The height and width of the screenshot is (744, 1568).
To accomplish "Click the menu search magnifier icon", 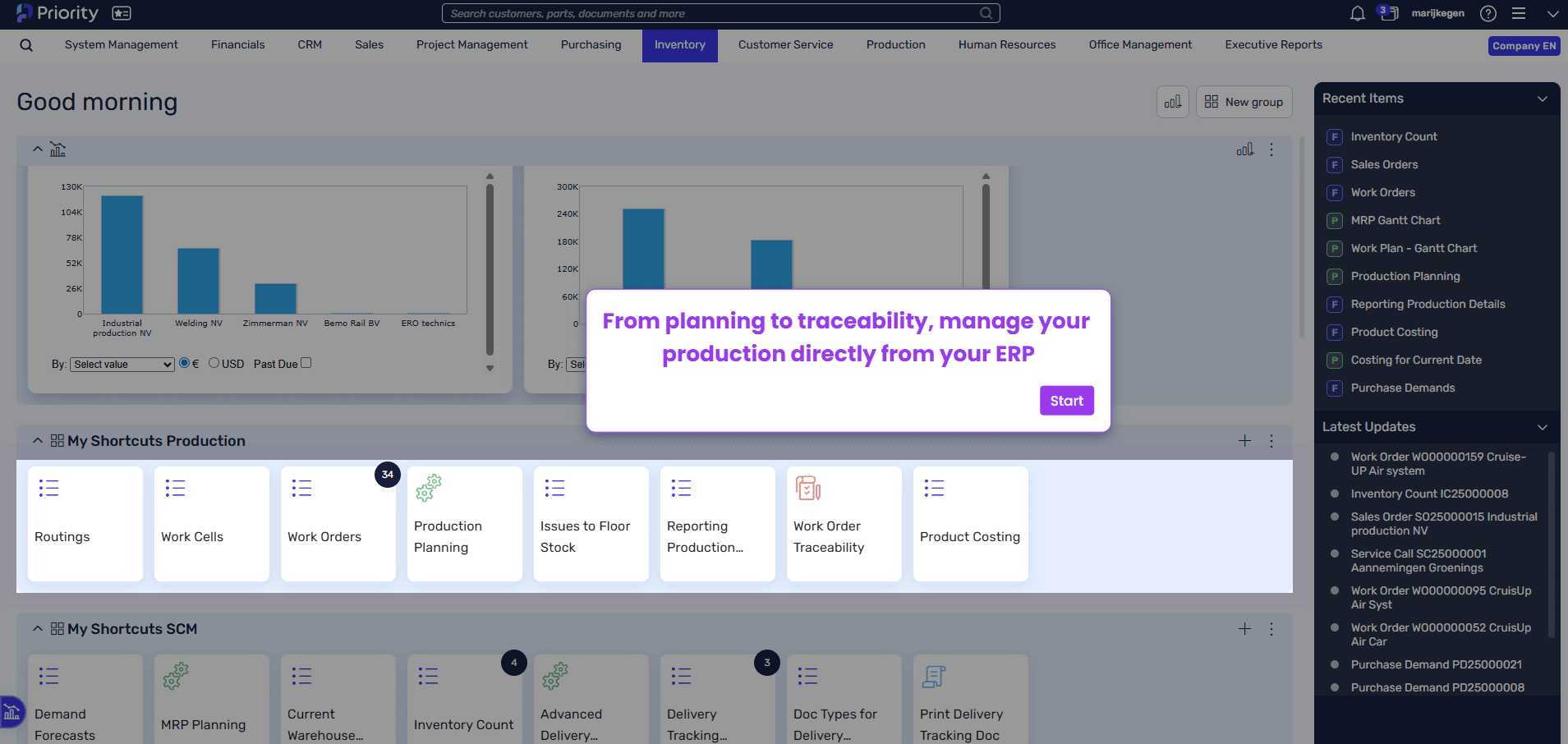I will tap(26, 45).
